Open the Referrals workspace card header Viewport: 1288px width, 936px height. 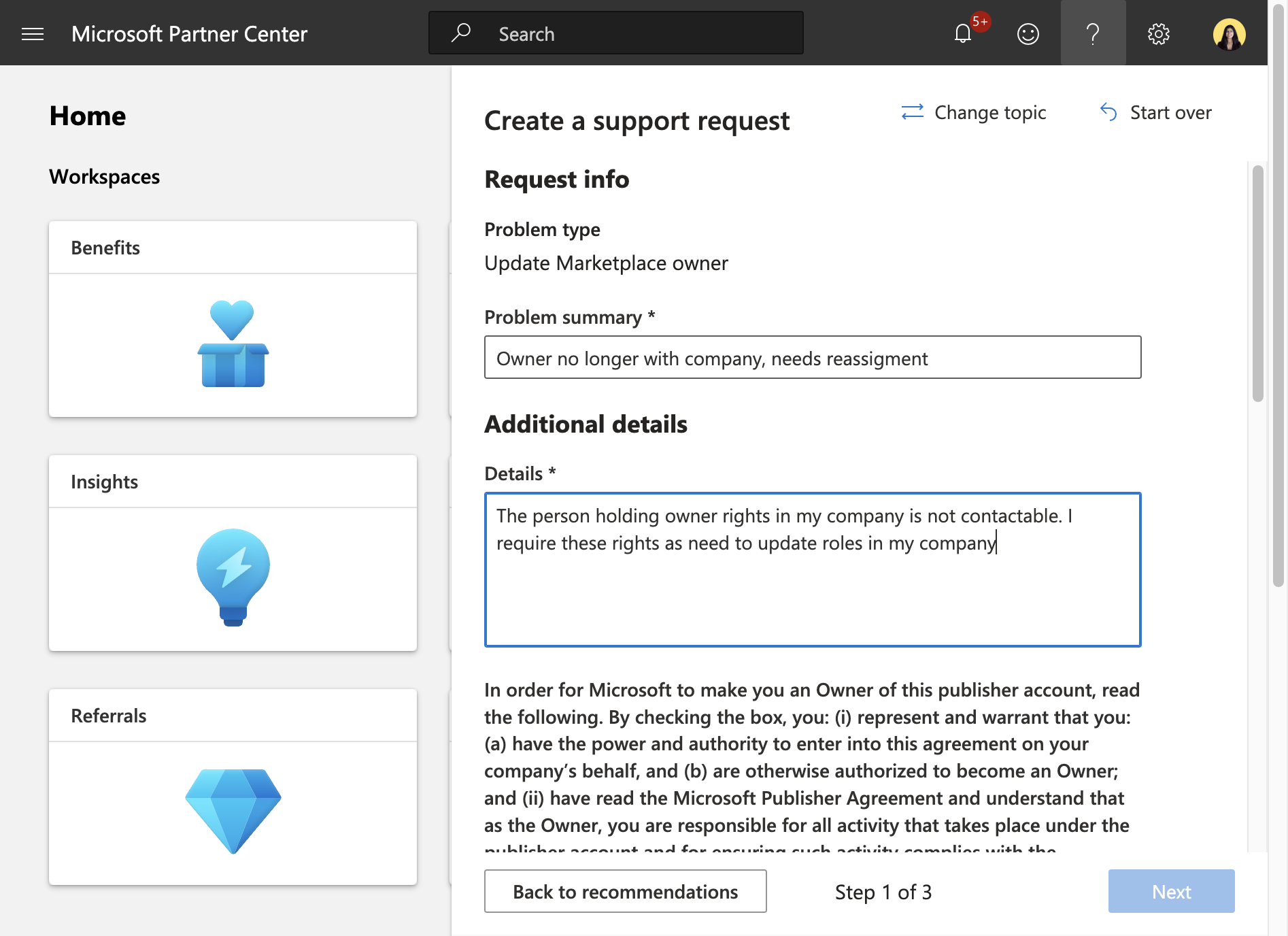point(233,716)
